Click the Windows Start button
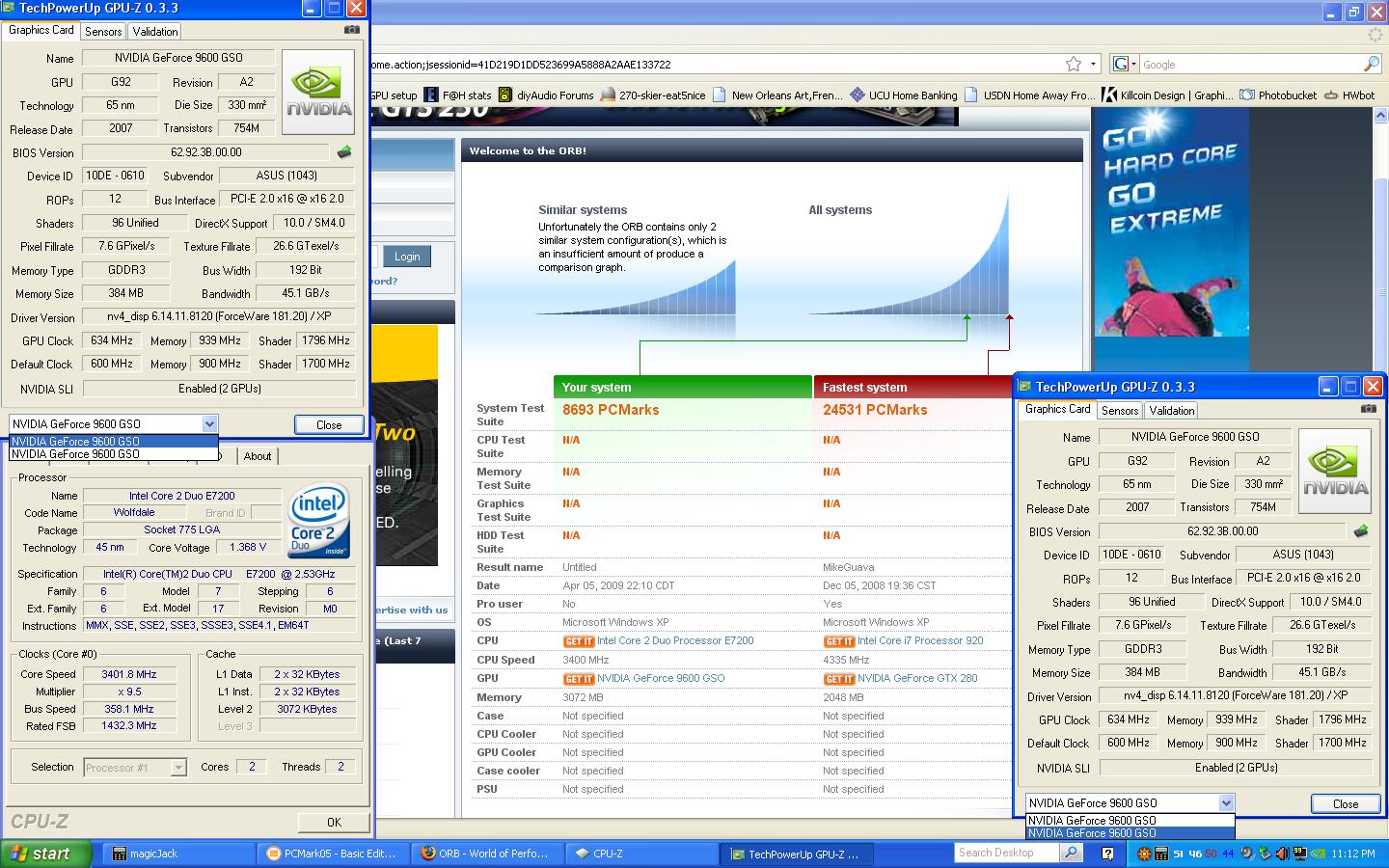The height and width of the screenshot is (868, 1389). [46, 854]
